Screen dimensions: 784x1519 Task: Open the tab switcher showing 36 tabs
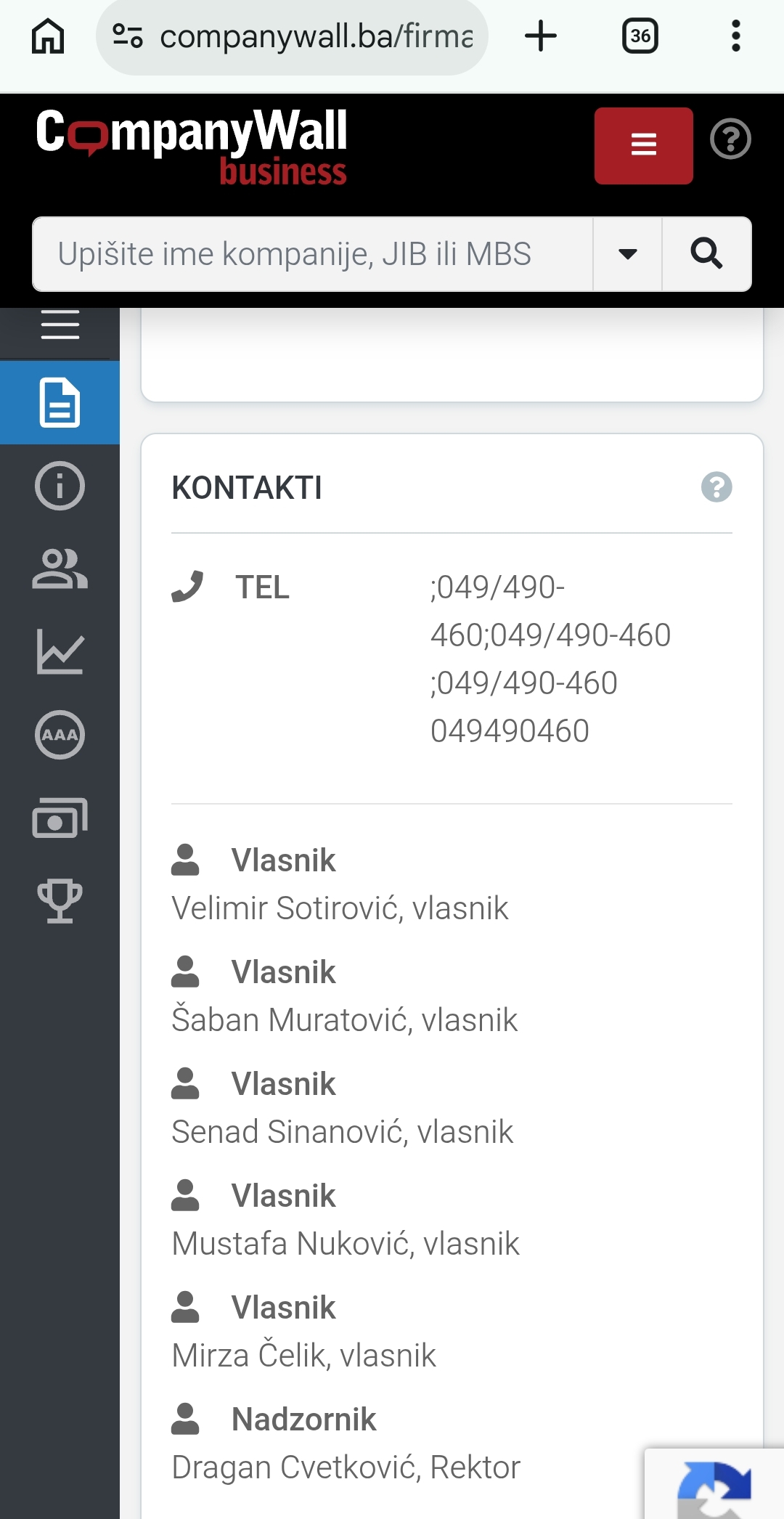tap(640, 36)
